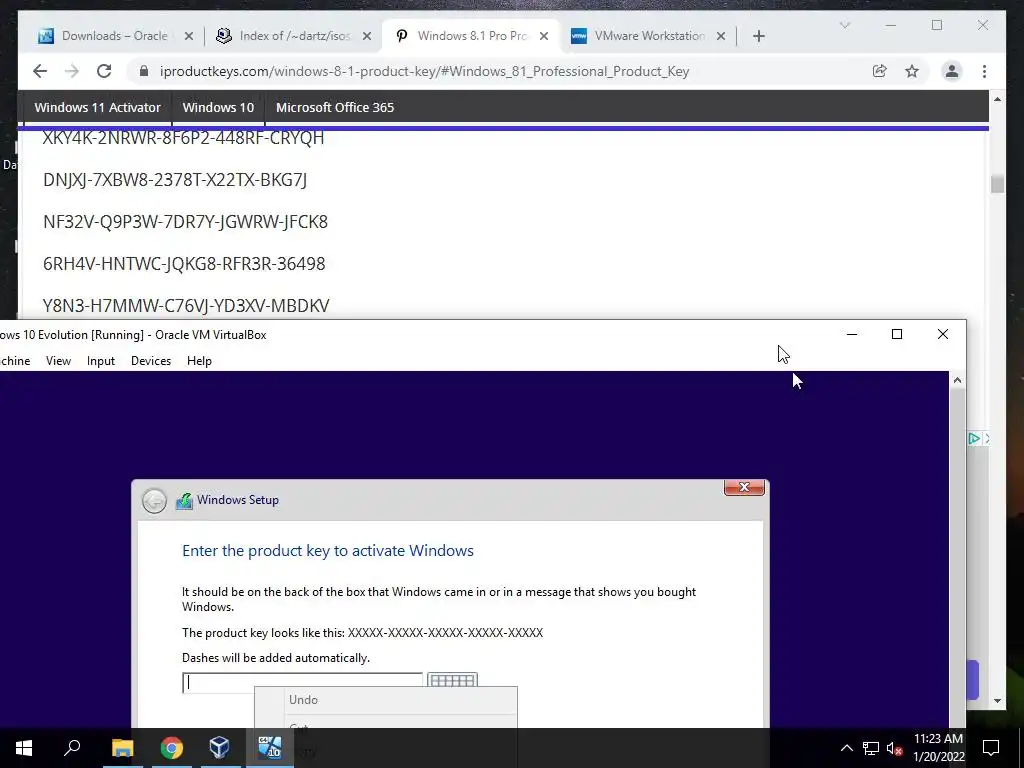Close the VirtualBox VM window
1024x768 pixels.
[942, 334]
